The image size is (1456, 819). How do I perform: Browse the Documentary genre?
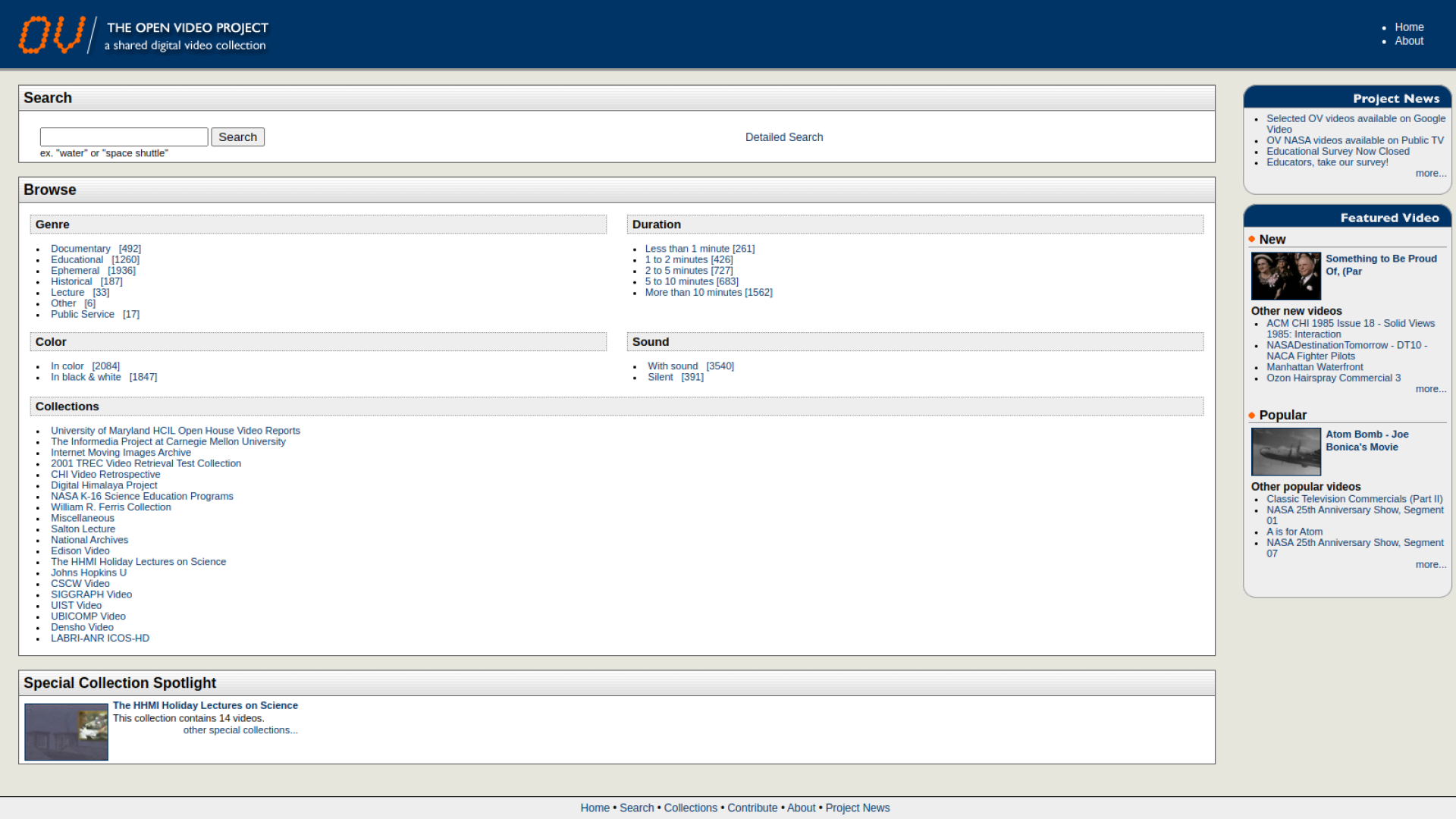[80, 249]
